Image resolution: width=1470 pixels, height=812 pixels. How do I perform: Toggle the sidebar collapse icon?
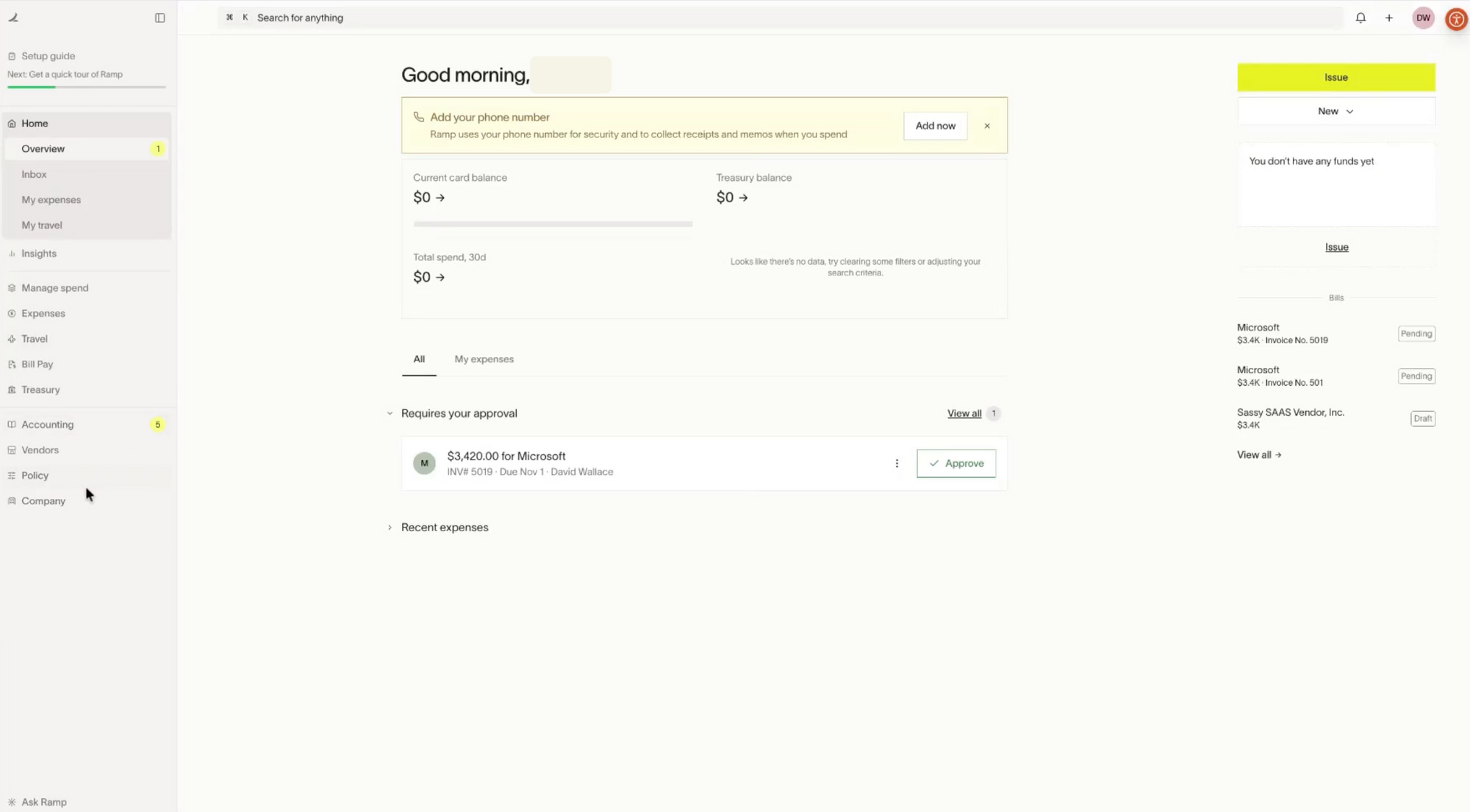[x=159, y=18]
